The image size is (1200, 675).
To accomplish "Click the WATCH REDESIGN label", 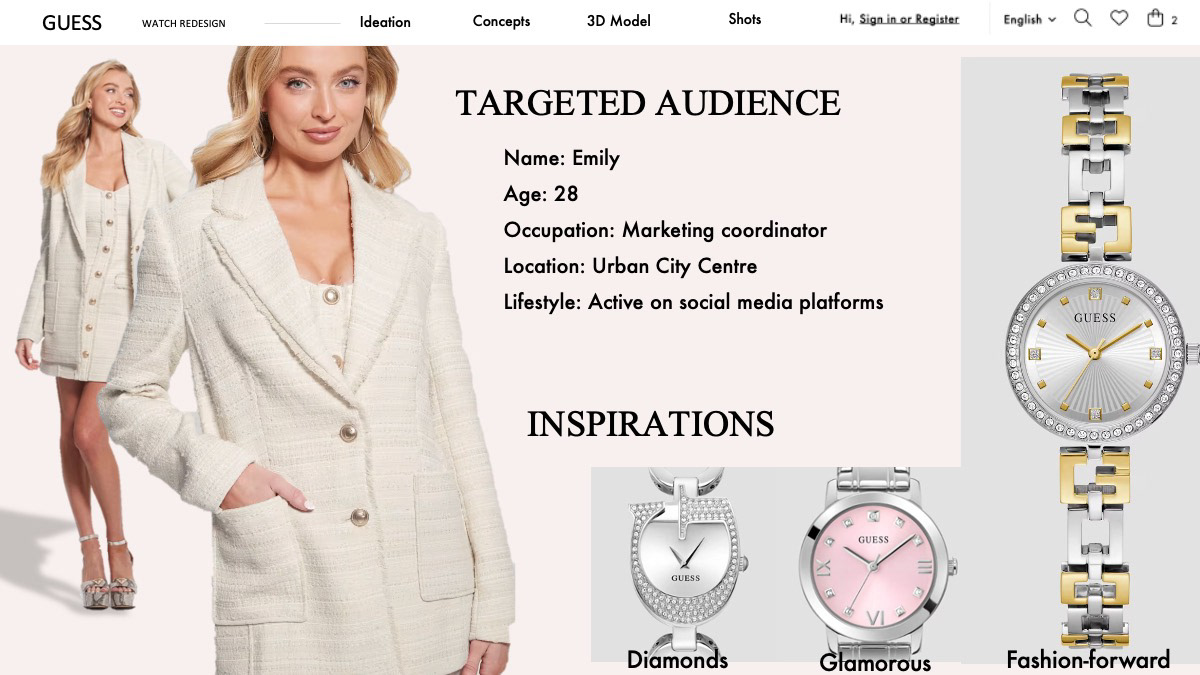I will 184,24.
